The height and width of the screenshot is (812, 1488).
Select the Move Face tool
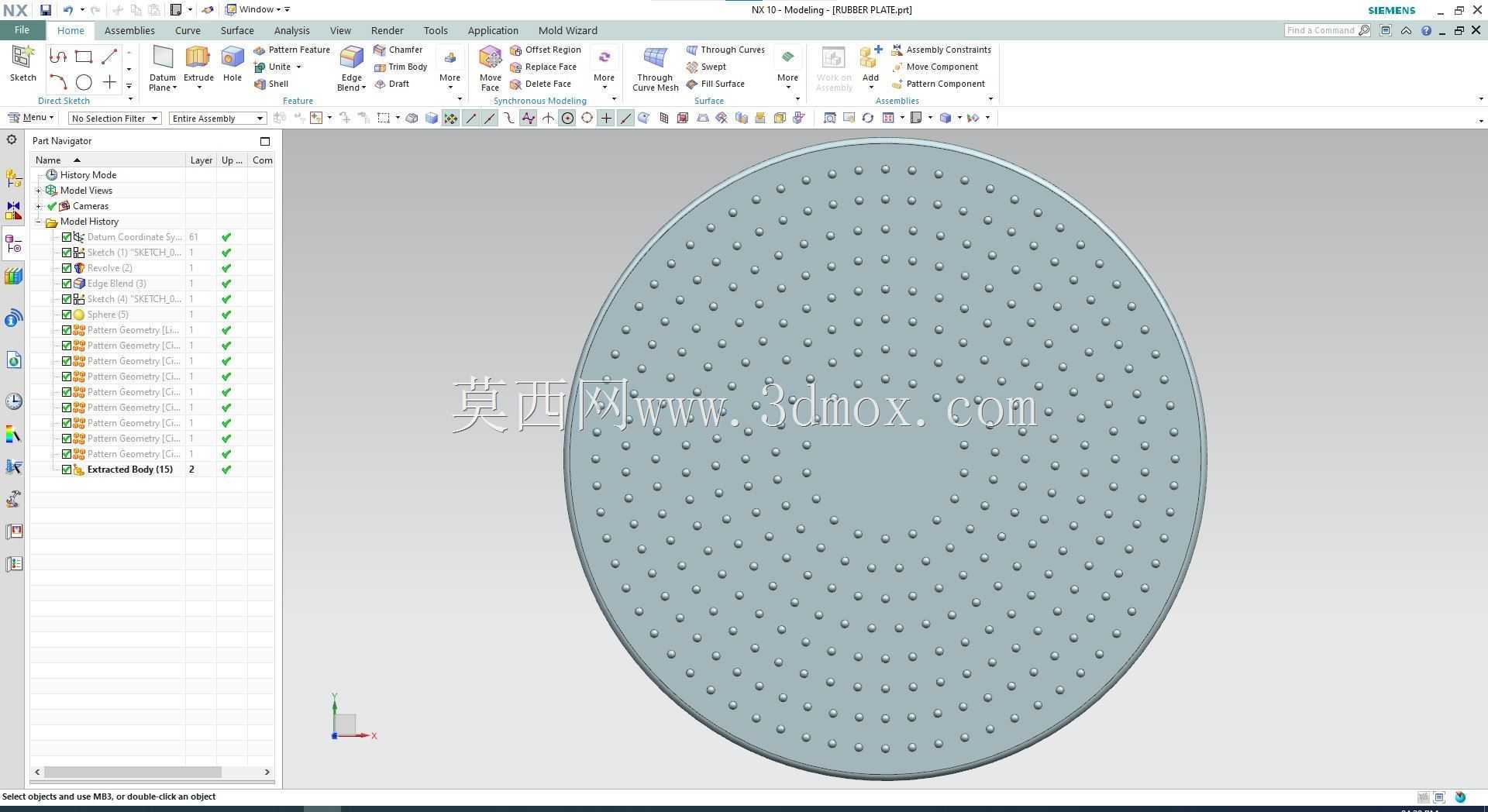(x=490, y=68)
